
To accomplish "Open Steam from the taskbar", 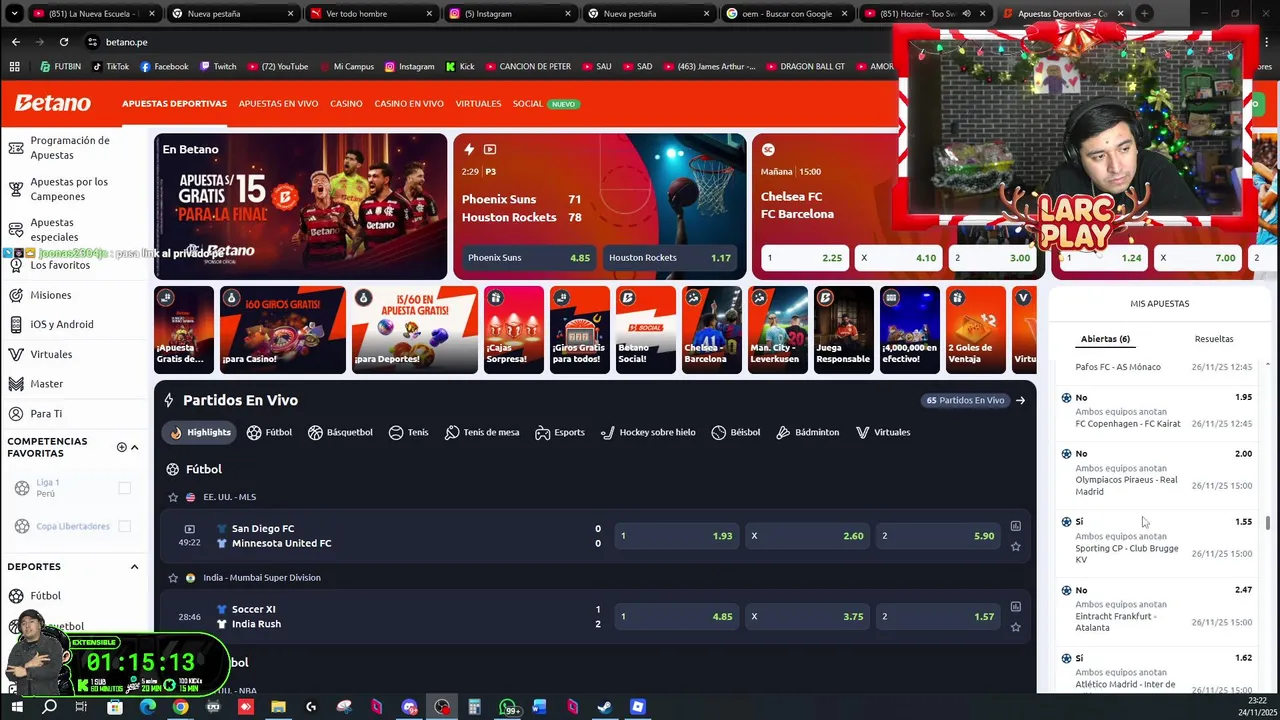I will pos(605,707).
